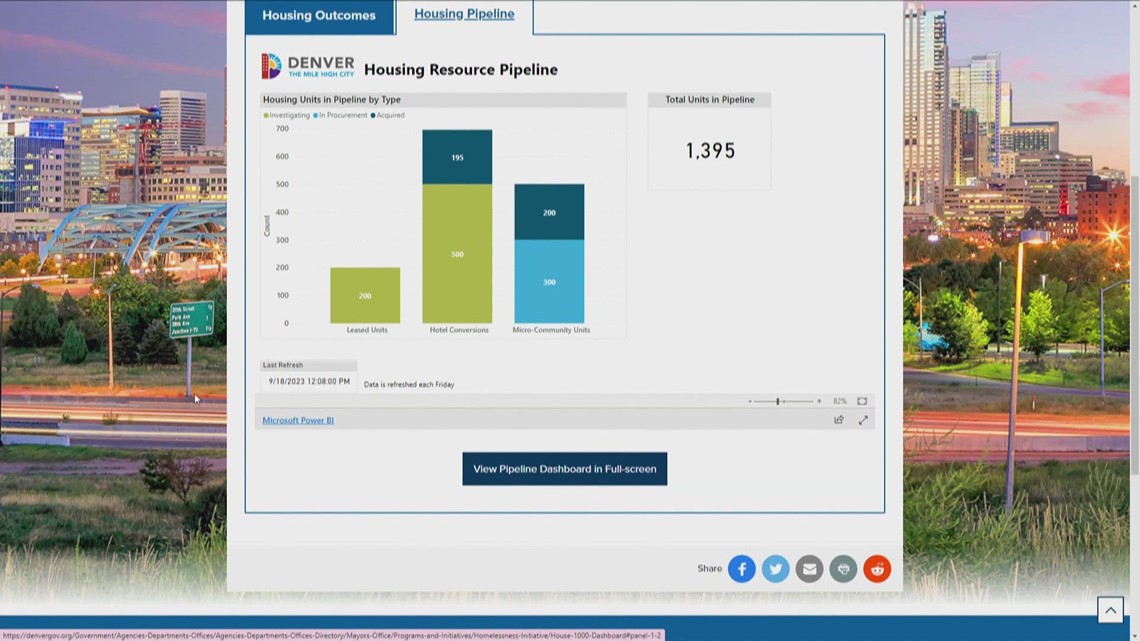Click the full-screen diagonal arrow icon
Viewport: 1140px width, 641px height.
[863, 420]
